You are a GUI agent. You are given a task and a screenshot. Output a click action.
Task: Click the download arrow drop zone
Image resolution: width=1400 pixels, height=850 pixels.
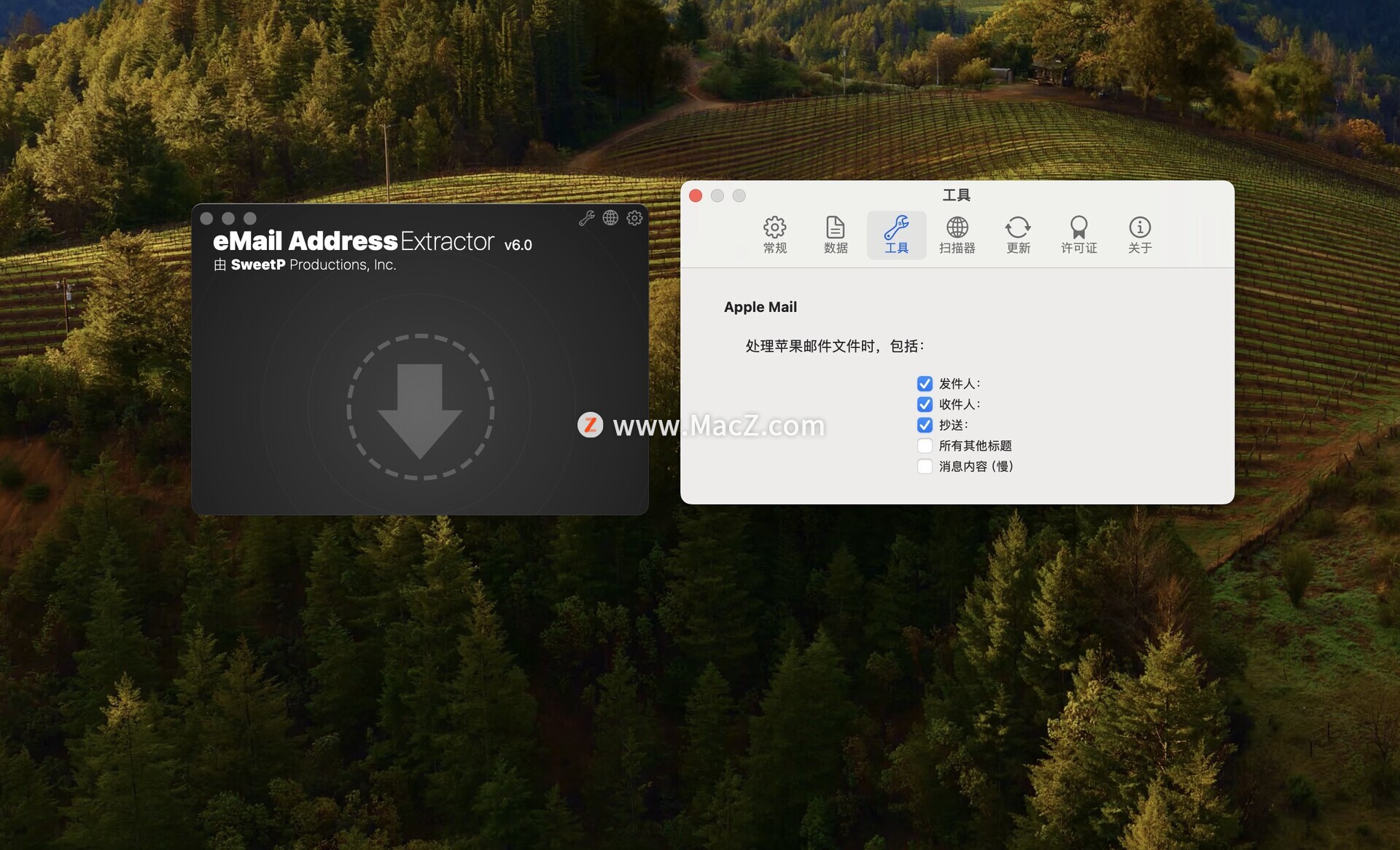421,407
